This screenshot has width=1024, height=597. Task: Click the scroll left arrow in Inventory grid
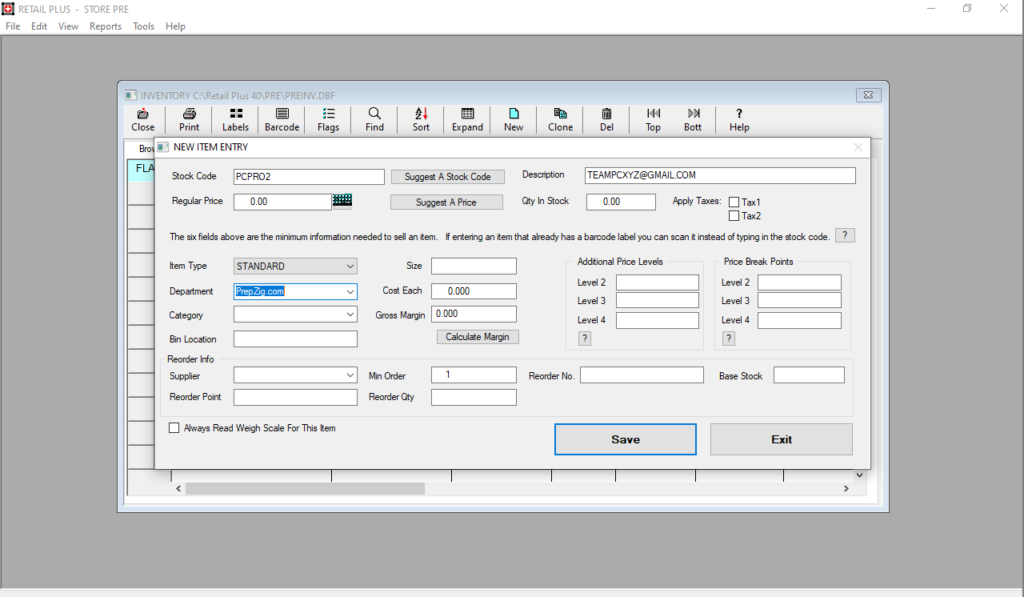(178, 489)
